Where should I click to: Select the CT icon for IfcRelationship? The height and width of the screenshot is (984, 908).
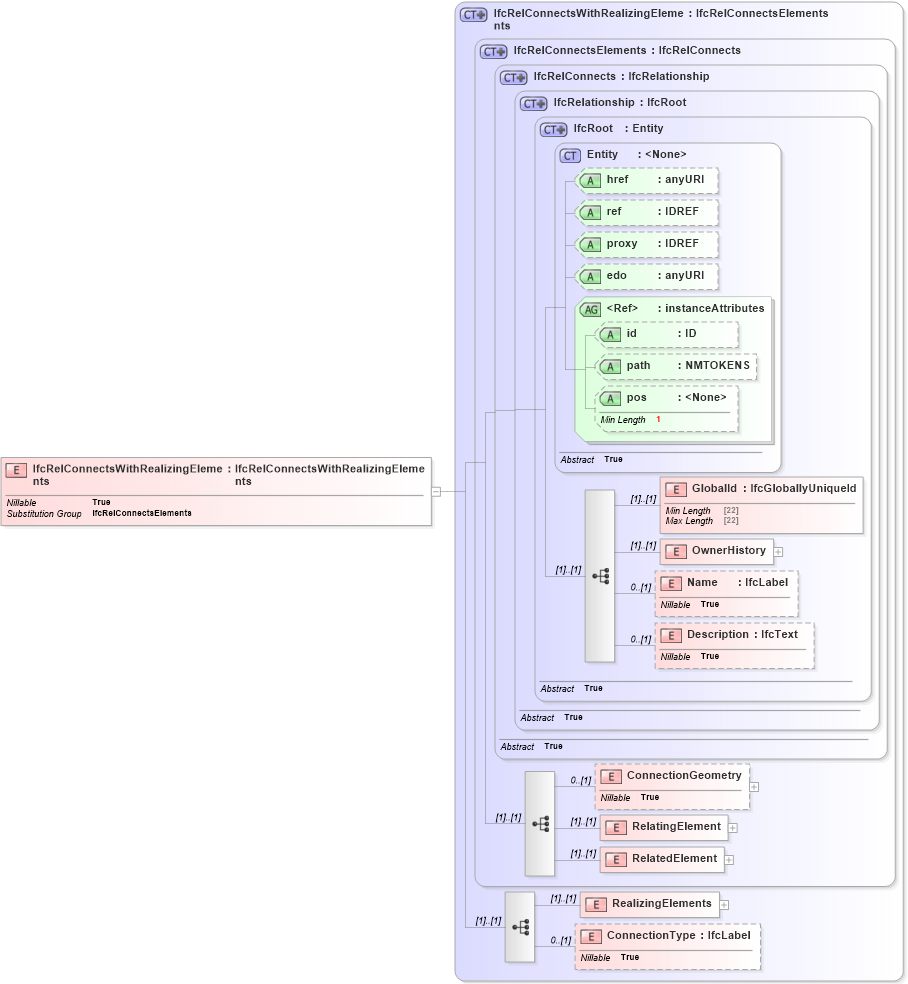[531, 102]
